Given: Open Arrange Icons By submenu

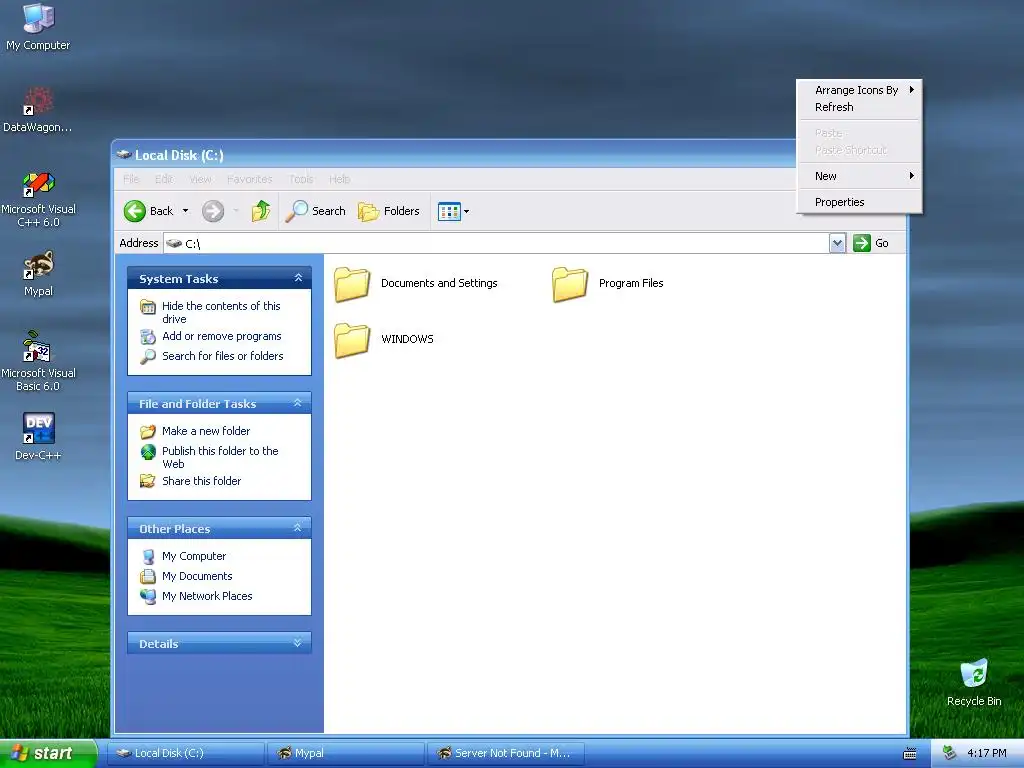Looking at the screenshot, I should 859,90.
